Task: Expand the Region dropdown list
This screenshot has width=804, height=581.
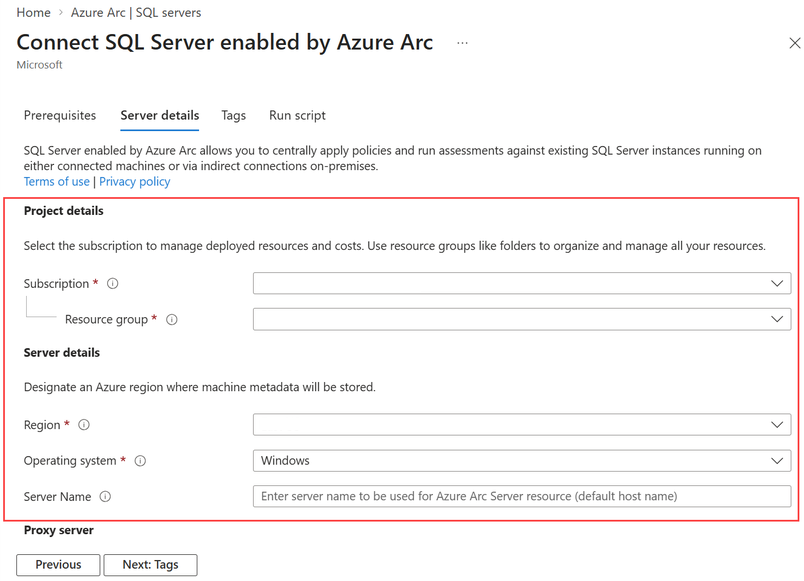Action: point(521,425)
